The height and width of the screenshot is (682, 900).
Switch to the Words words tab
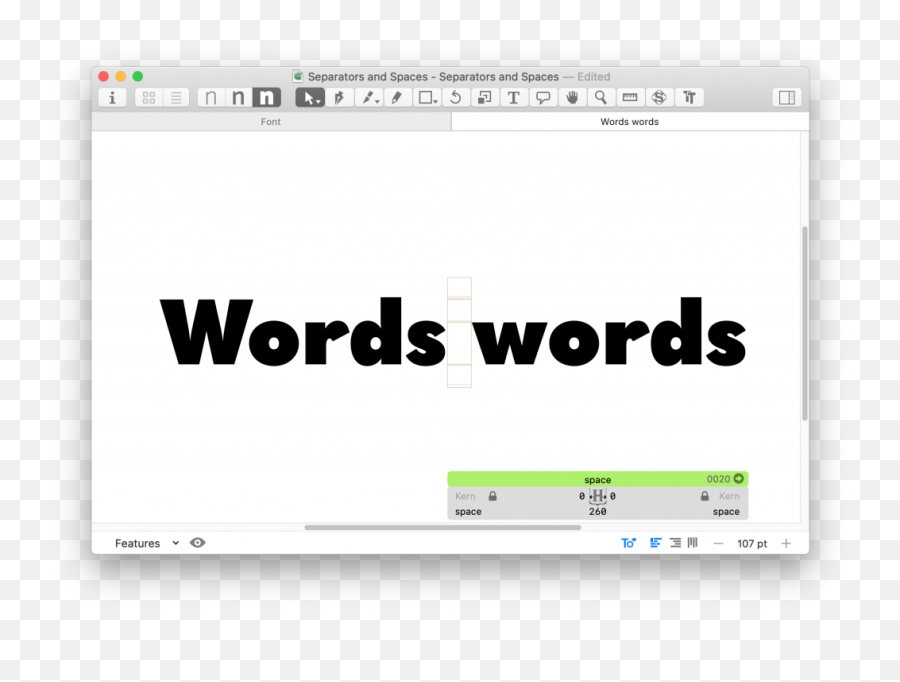point(630,122)
